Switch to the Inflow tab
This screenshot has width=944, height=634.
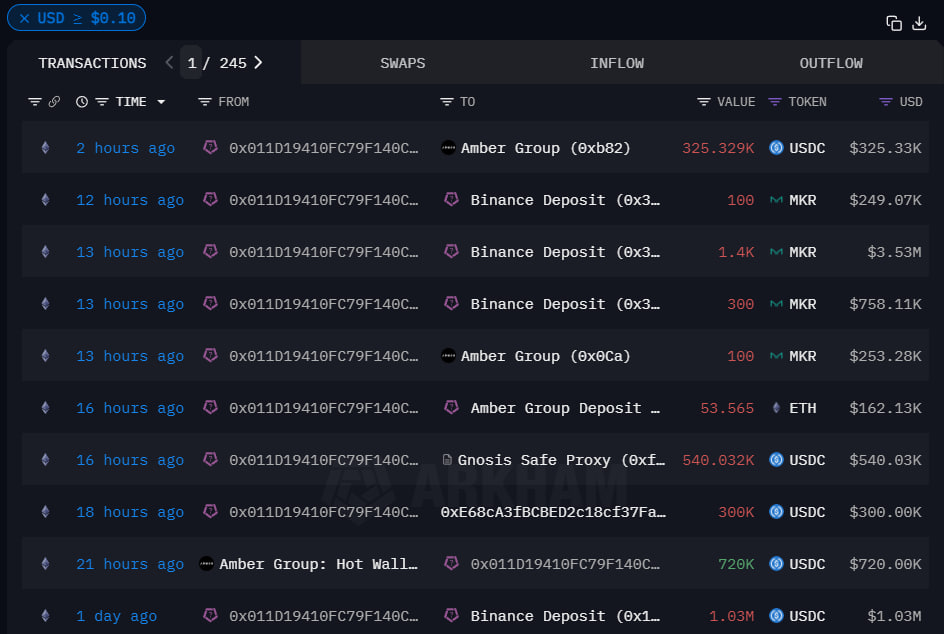(616, 63)
